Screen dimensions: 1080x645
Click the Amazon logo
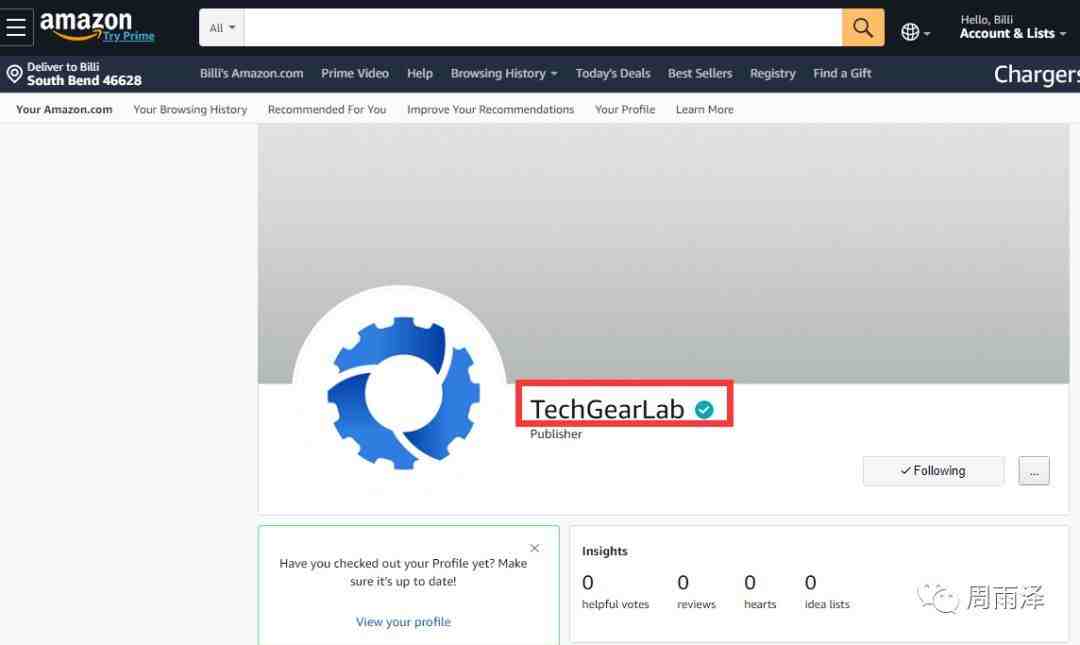pyautogui.click(x=85, y=22)
